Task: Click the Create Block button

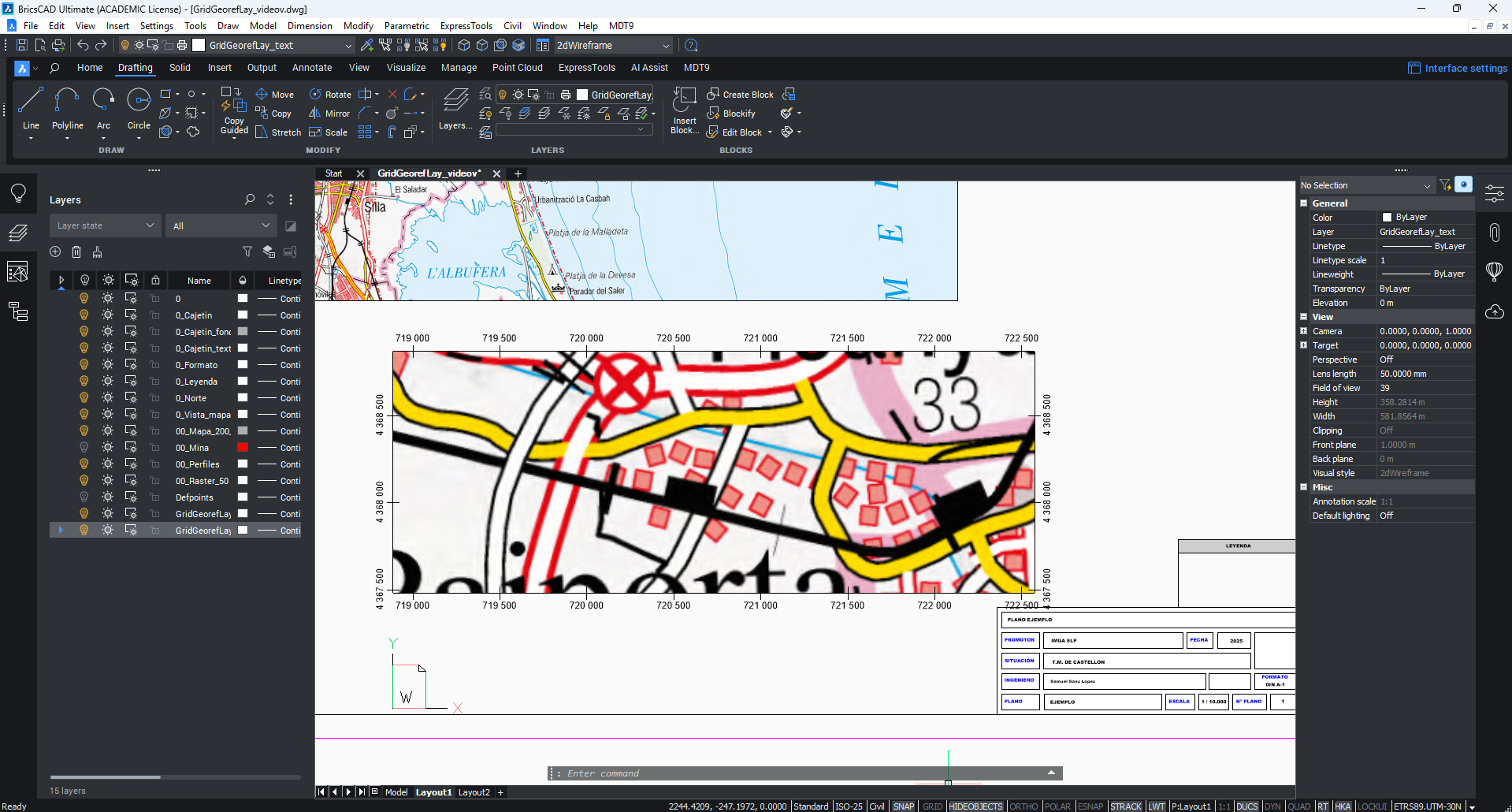Action: (x=741, y=95)
